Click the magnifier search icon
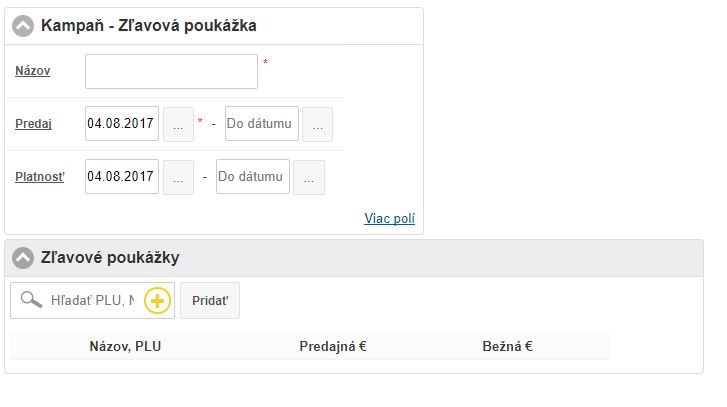This screenshot has height=407, width=727. (x=31, y=300)
